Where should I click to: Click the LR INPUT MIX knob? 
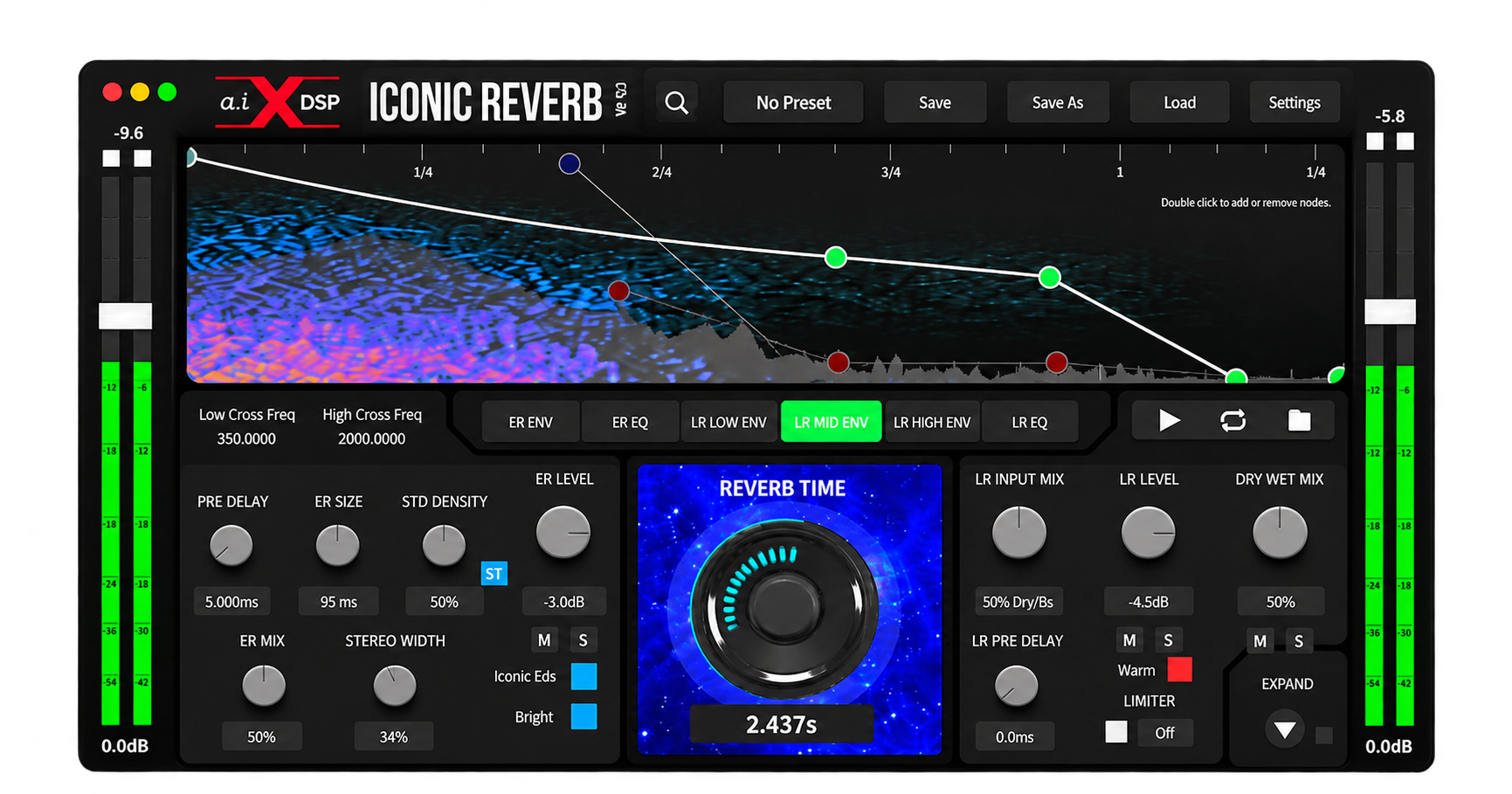[1019, 532]
